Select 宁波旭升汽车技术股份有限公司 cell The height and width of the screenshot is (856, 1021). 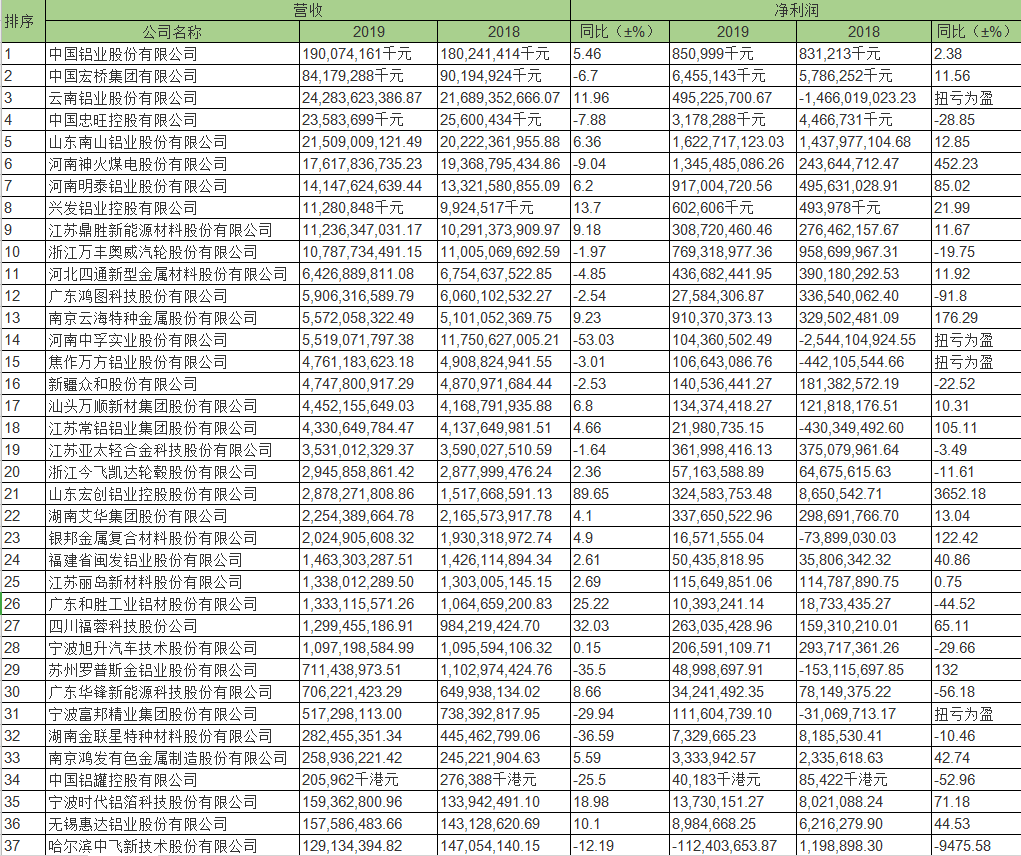(x=173, y=648)
